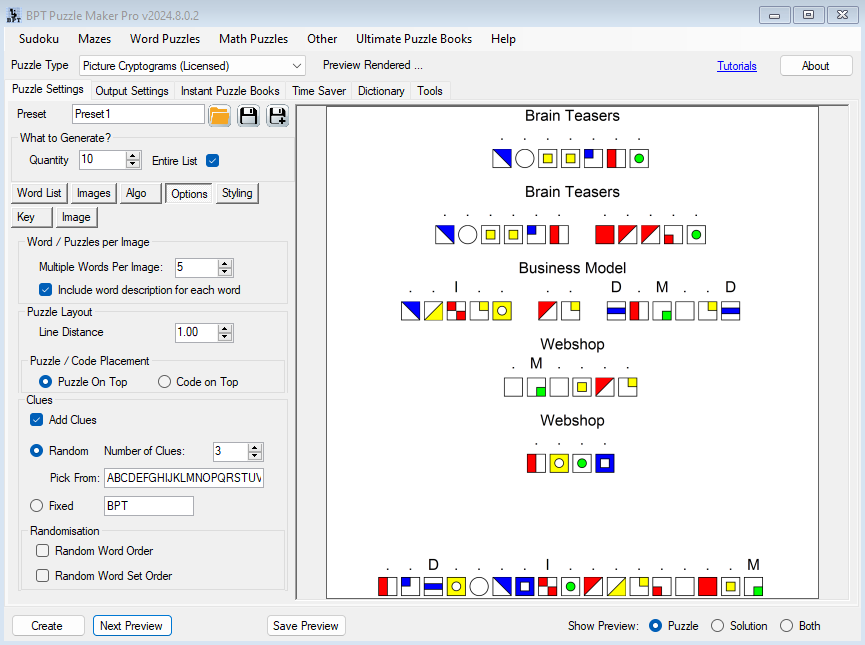Viewport: 865px width, 645px height.
Task: Select the Code on Top radio button
Action: 165,382
